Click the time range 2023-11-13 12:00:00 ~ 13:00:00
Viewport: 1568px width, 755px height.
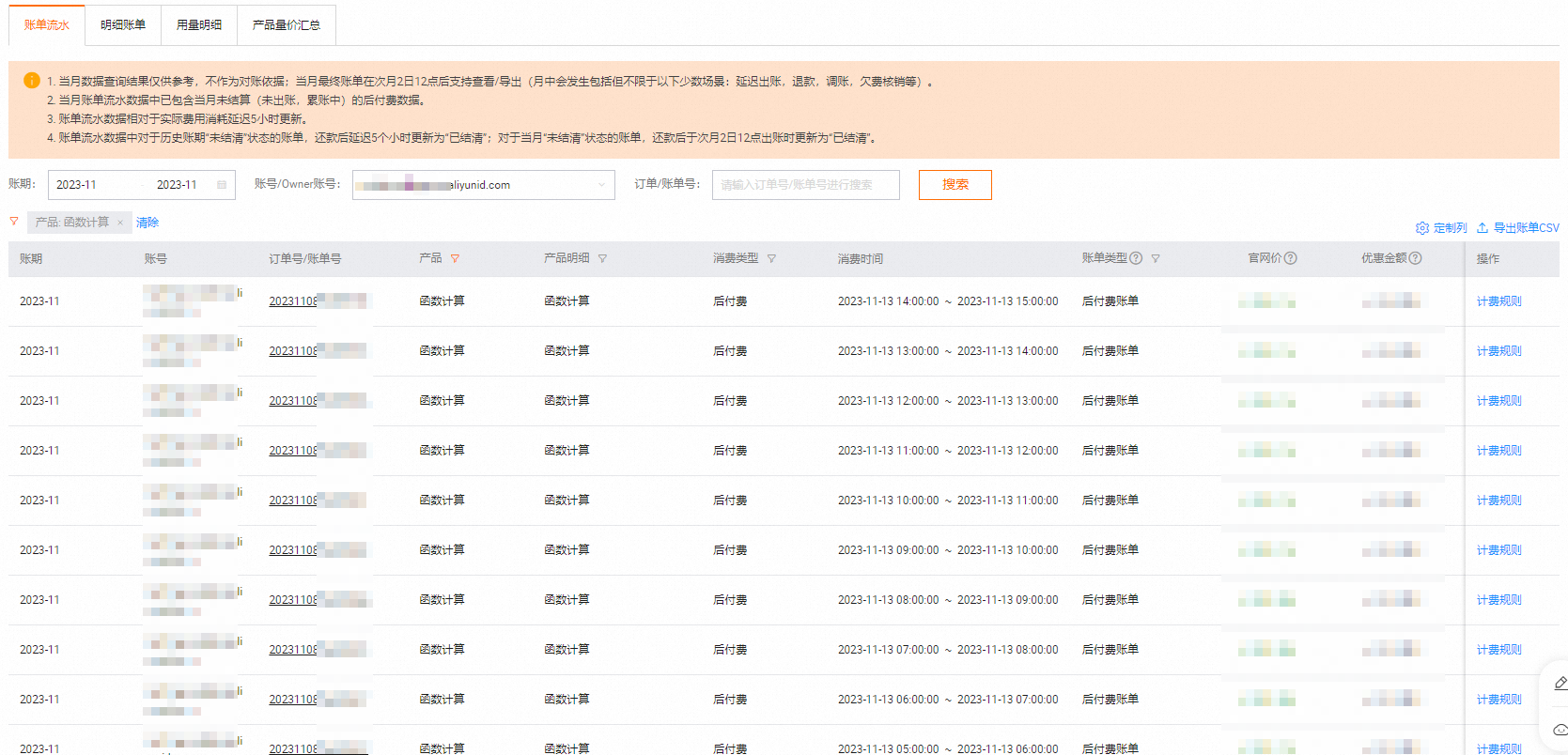pos(948,401)
